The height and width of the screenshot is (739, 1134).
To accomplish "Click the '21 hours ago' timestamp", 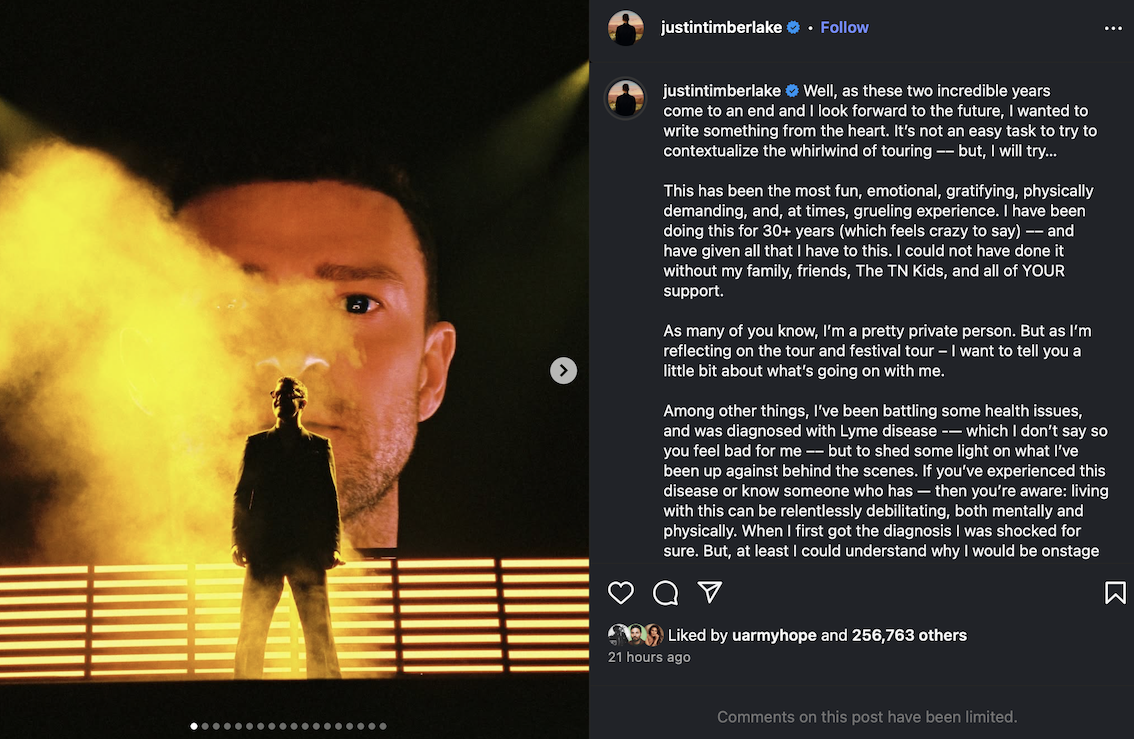I will pyautogui.click(x=649, y=657).
